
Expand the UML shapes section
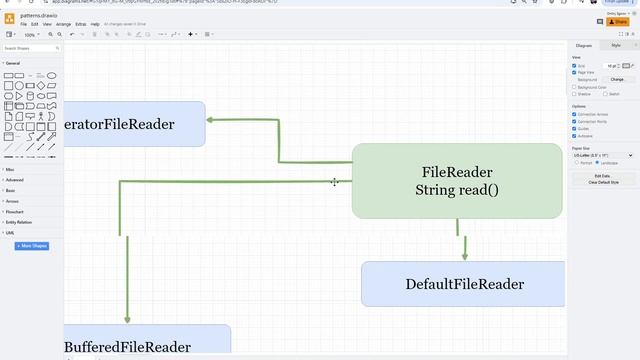coord(9,233)
